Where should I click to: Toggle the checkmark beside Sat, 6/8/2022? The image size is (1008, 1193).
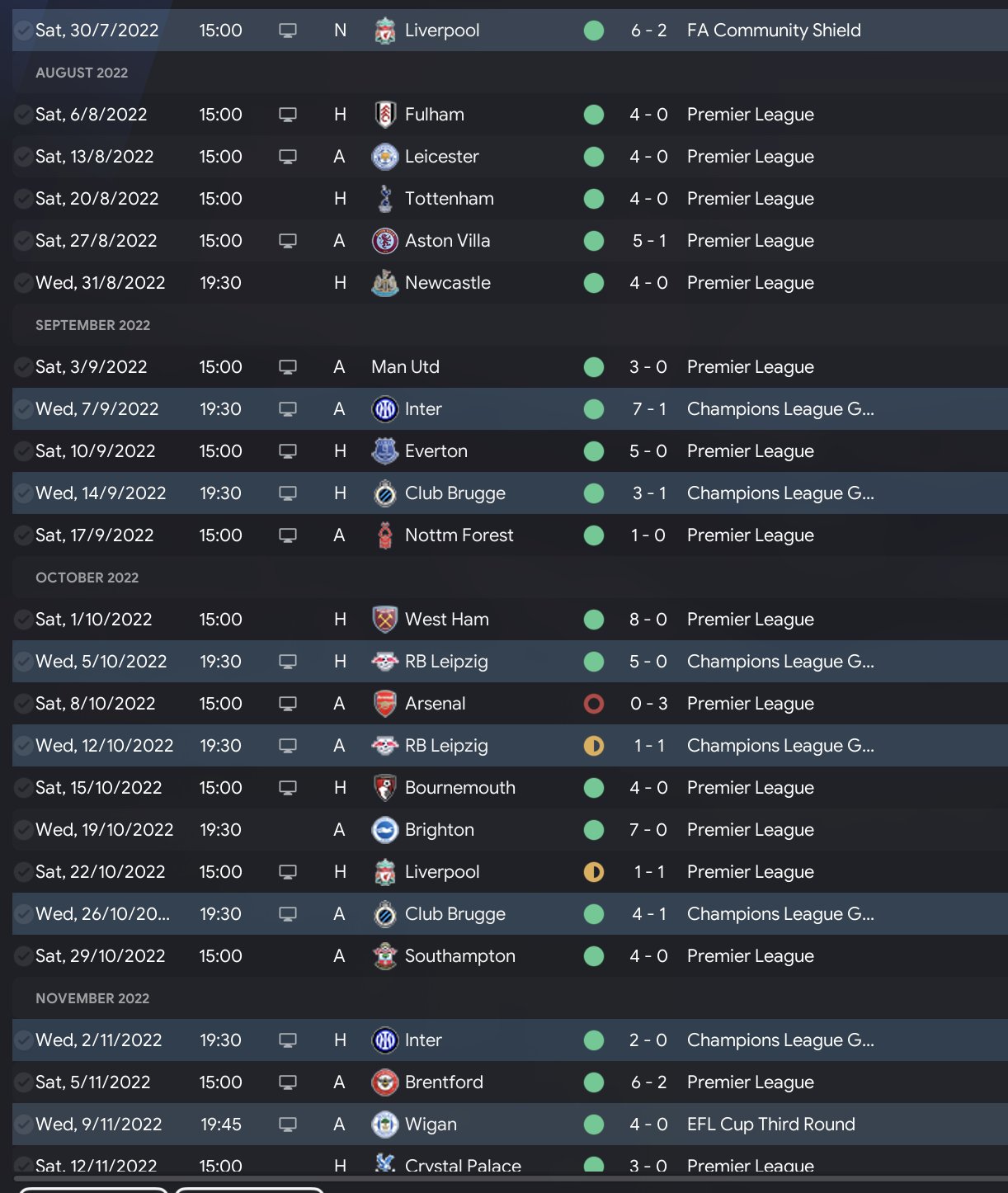[x=24, y=115]
